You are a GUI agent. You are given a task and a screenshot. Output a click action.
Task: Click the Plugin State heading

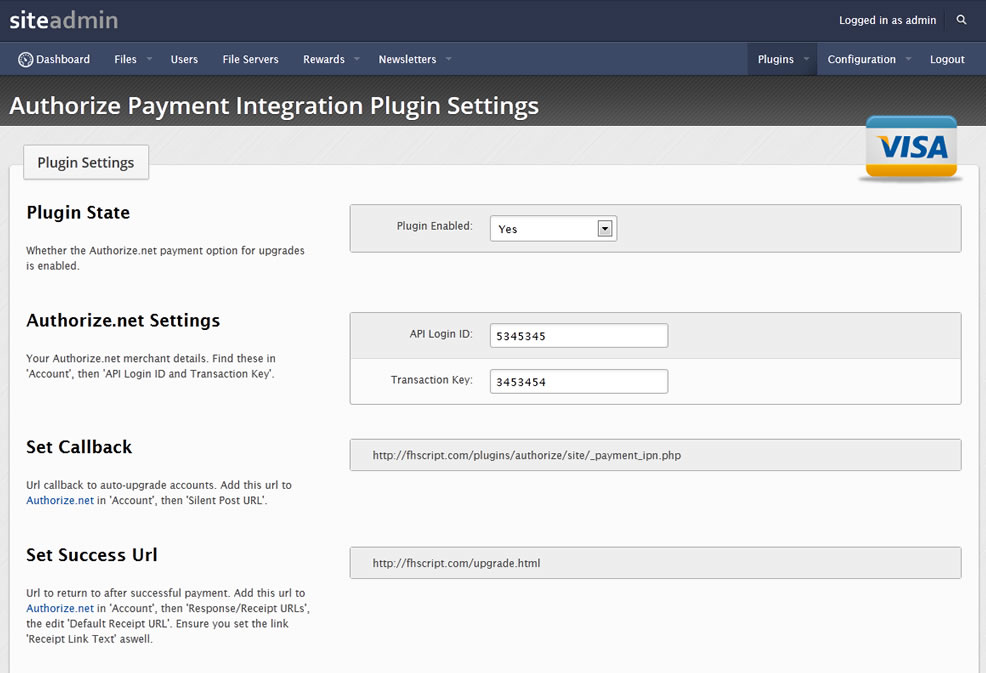[78, 213]
